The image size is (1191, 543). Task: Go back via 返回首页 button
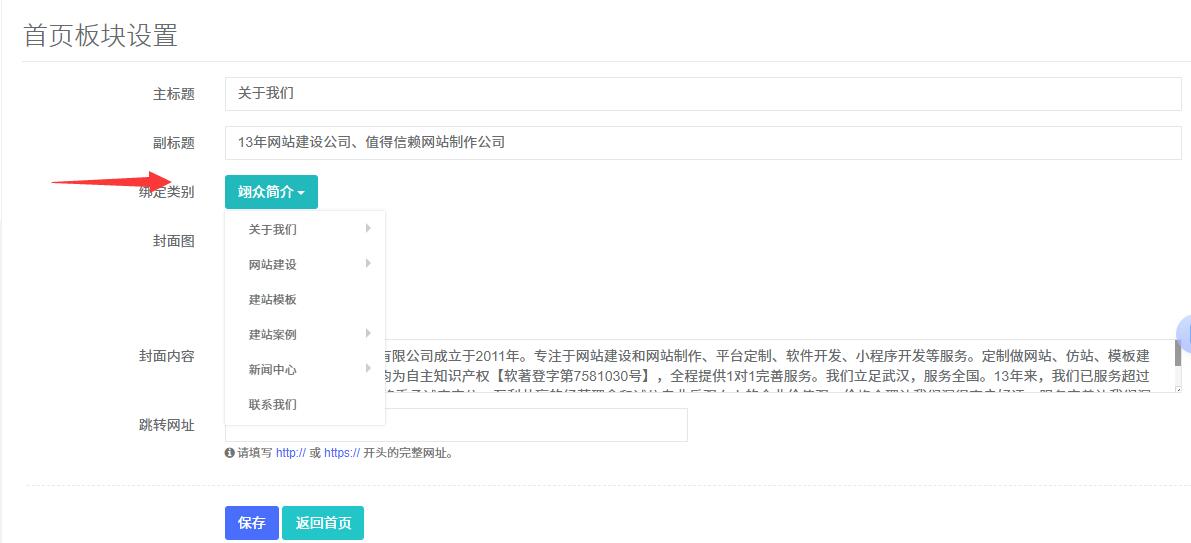click(x=323, y=523)
